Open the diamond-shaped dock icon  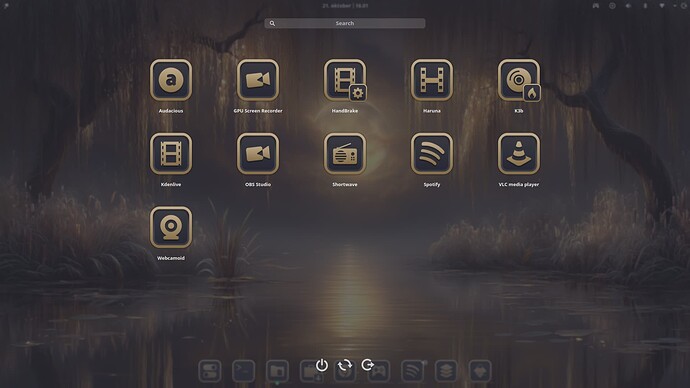(x=480, y=371)
